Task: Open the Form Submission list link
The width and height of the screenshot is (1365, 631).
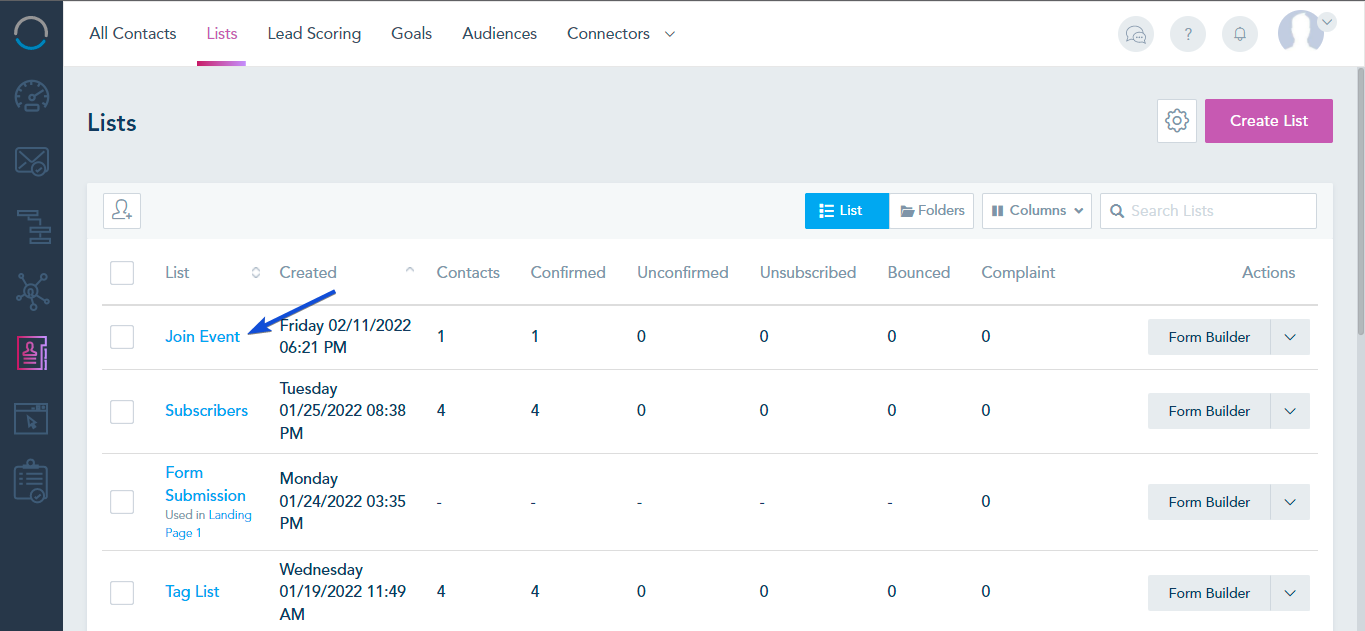Action: [x=205, y=484]
